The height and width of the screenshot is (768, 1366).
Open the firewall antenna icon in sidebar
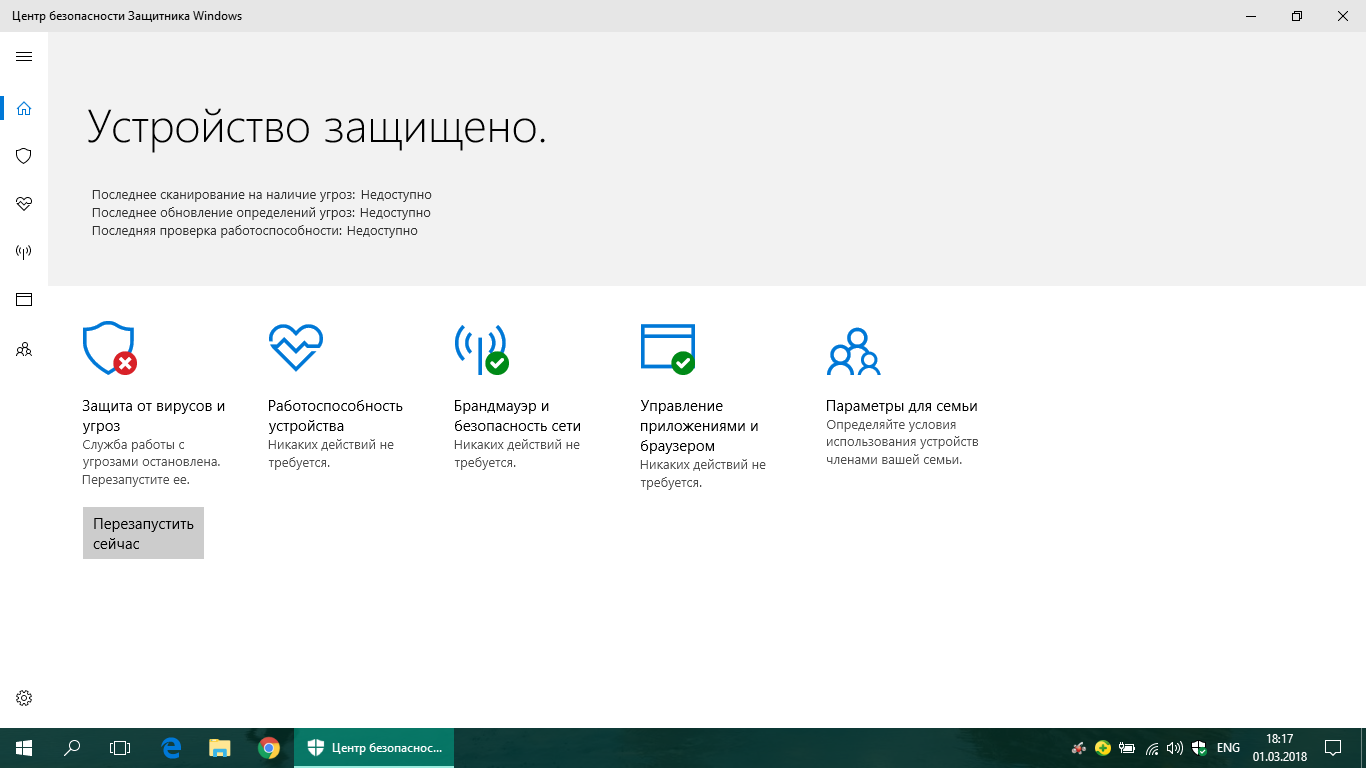[x=24, y=252]
